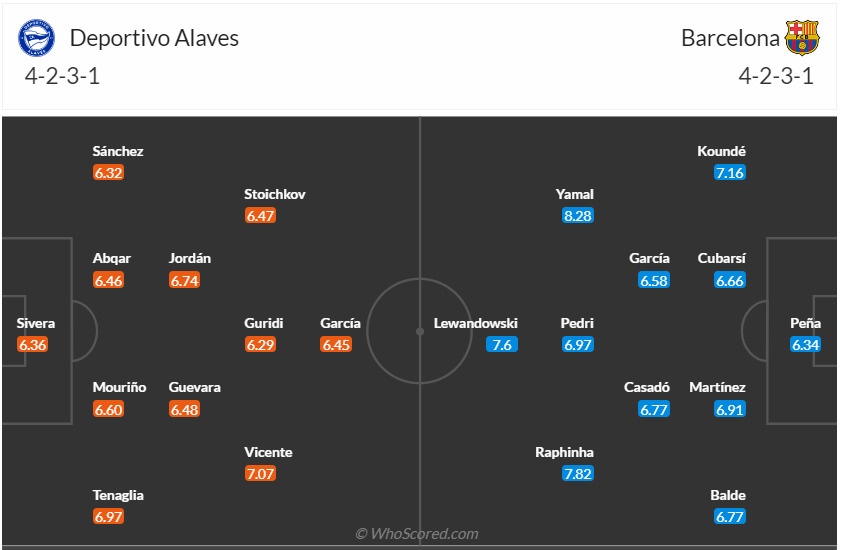
Task: Open the Deportivo Alaves team name link
Action: tap(154, 38)
